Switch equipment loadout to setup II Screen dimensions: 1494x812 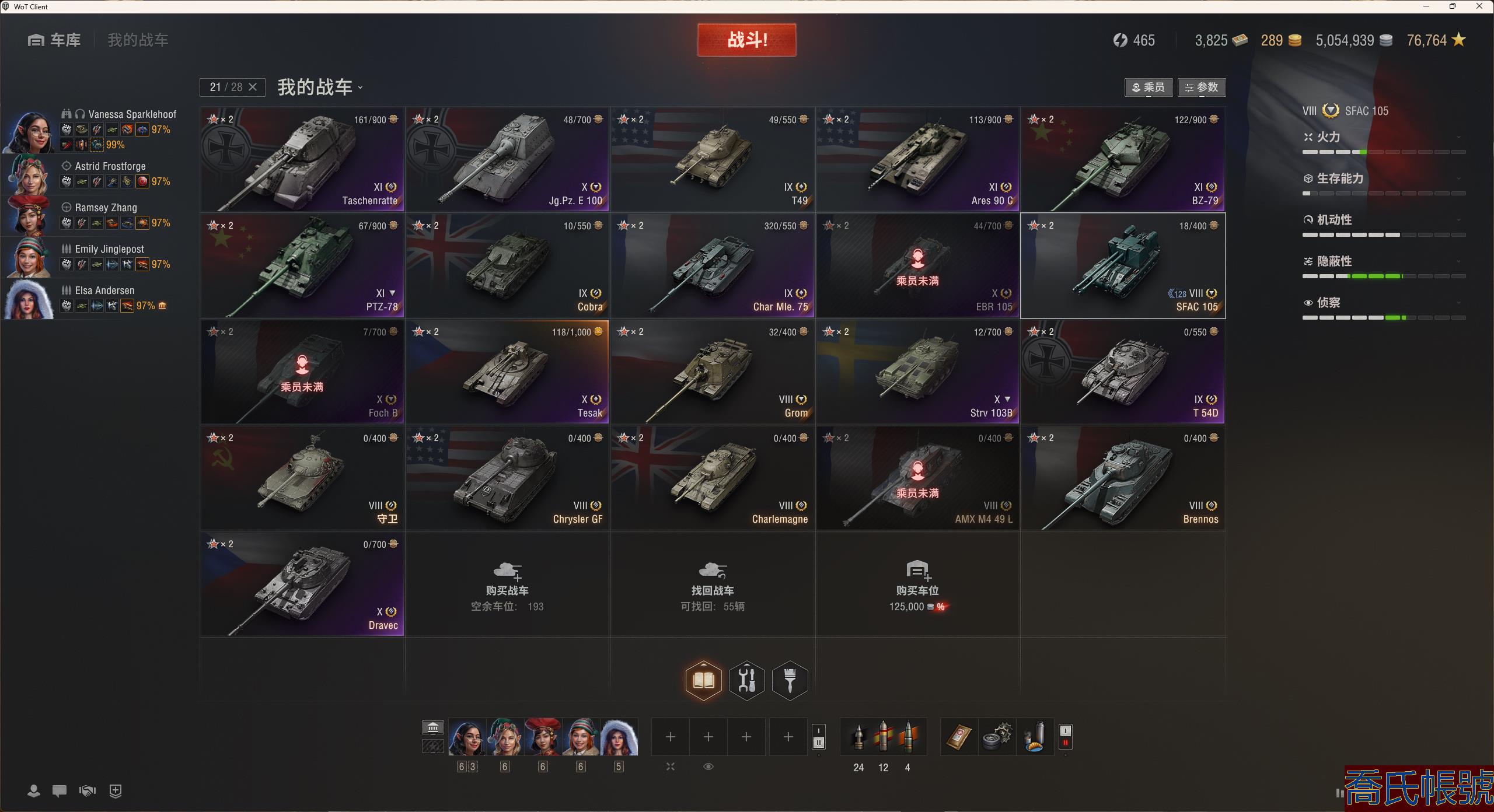tap(819, 743)
